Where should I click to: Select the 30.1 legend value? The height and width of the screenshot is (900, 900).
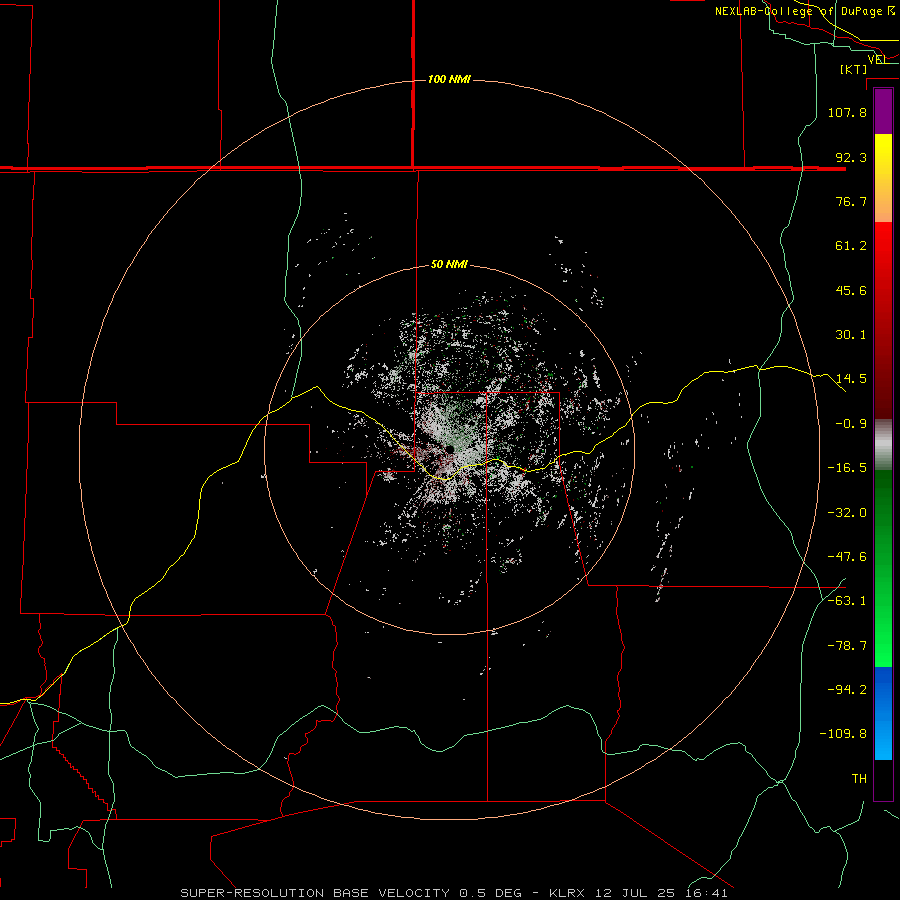pos(851,335)
